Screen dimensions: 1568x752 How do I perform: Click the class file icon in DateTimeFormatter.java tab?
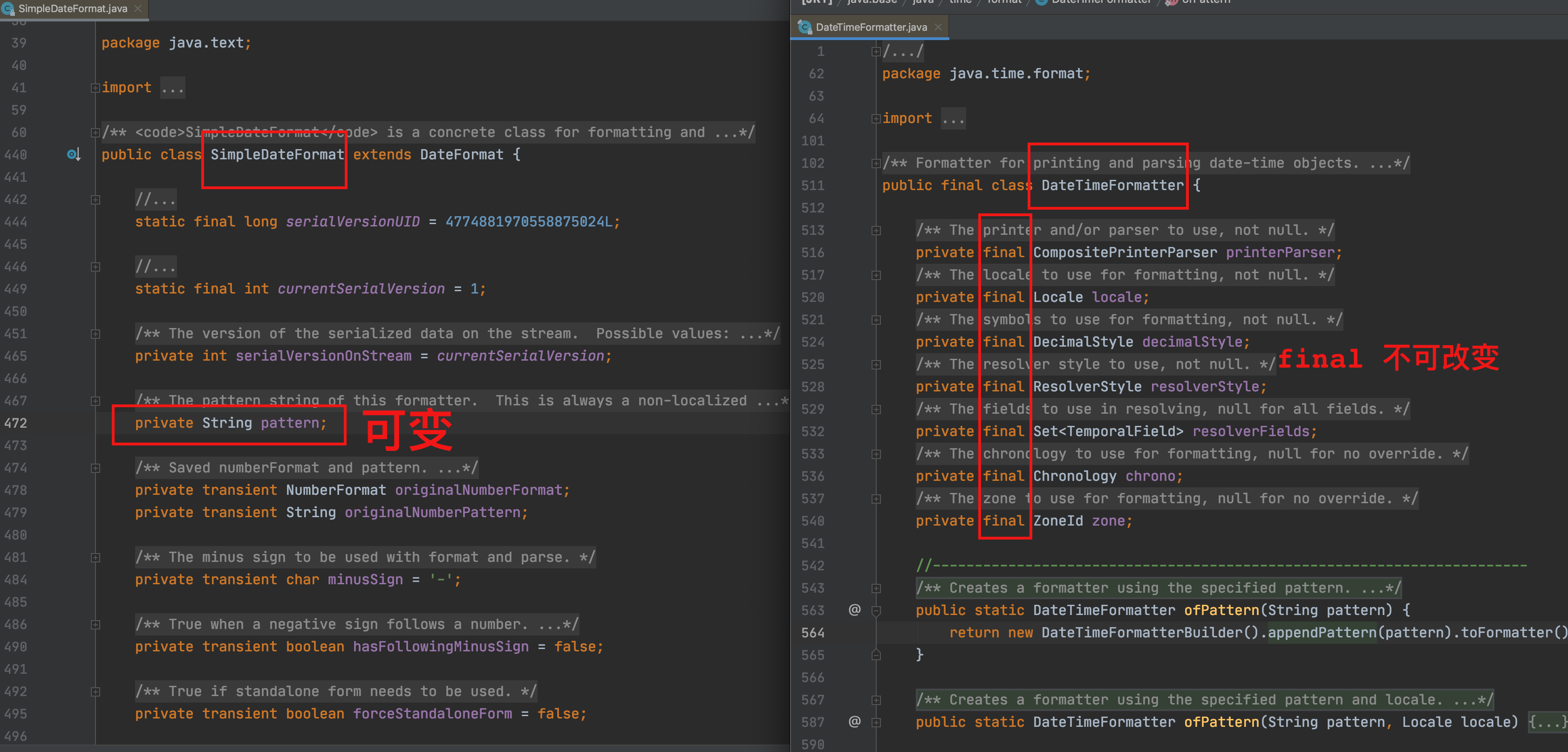click(804, 27)
